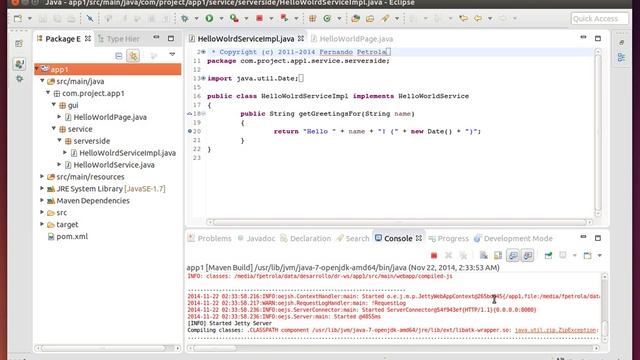
Task: Click the Remove Launch X icon in console
Action: [449, 256]
